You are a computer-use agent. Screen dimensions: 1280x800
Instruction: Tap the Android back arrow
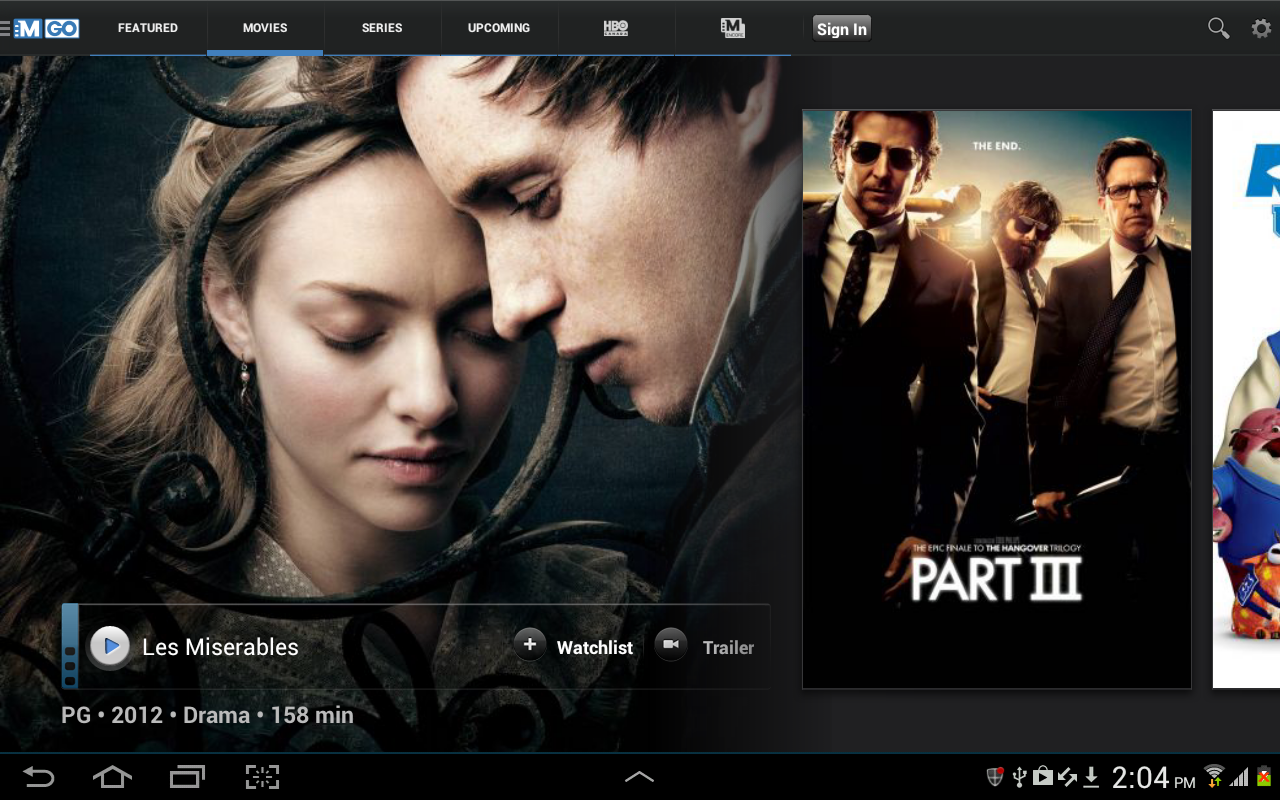[39, 777]
